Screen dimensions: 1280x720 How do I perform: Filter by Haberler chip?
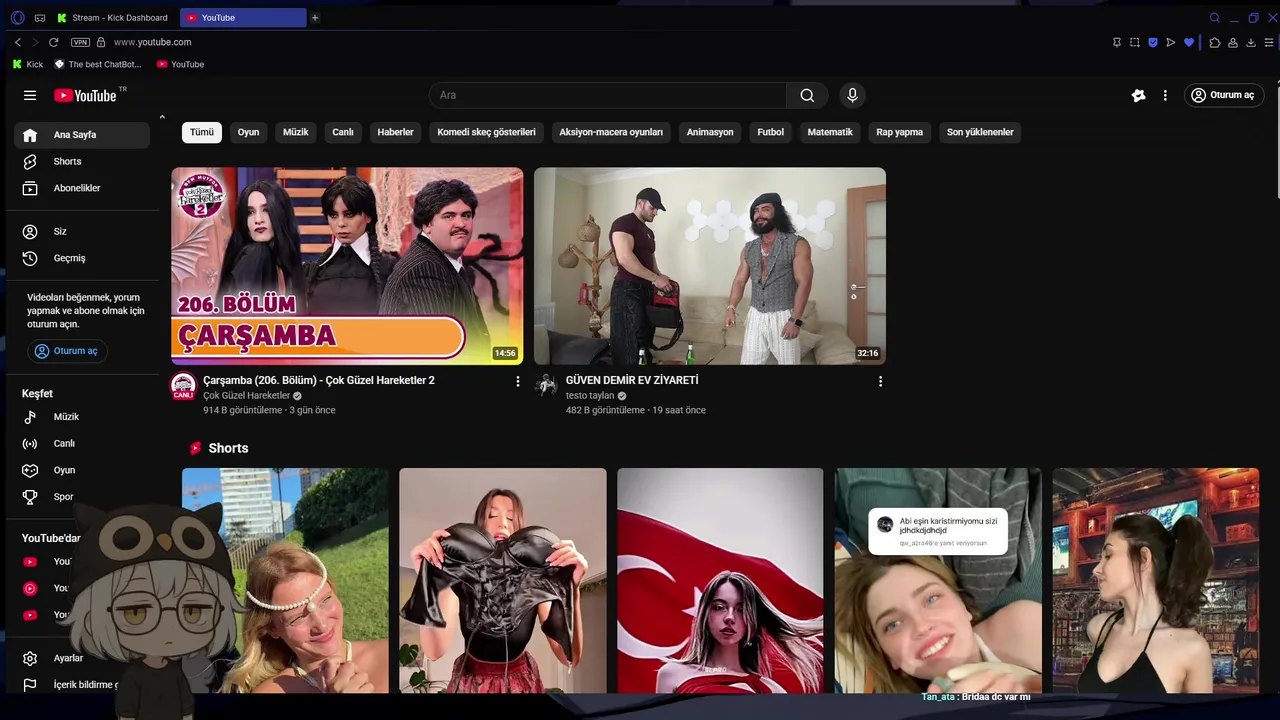pos(395,132)
